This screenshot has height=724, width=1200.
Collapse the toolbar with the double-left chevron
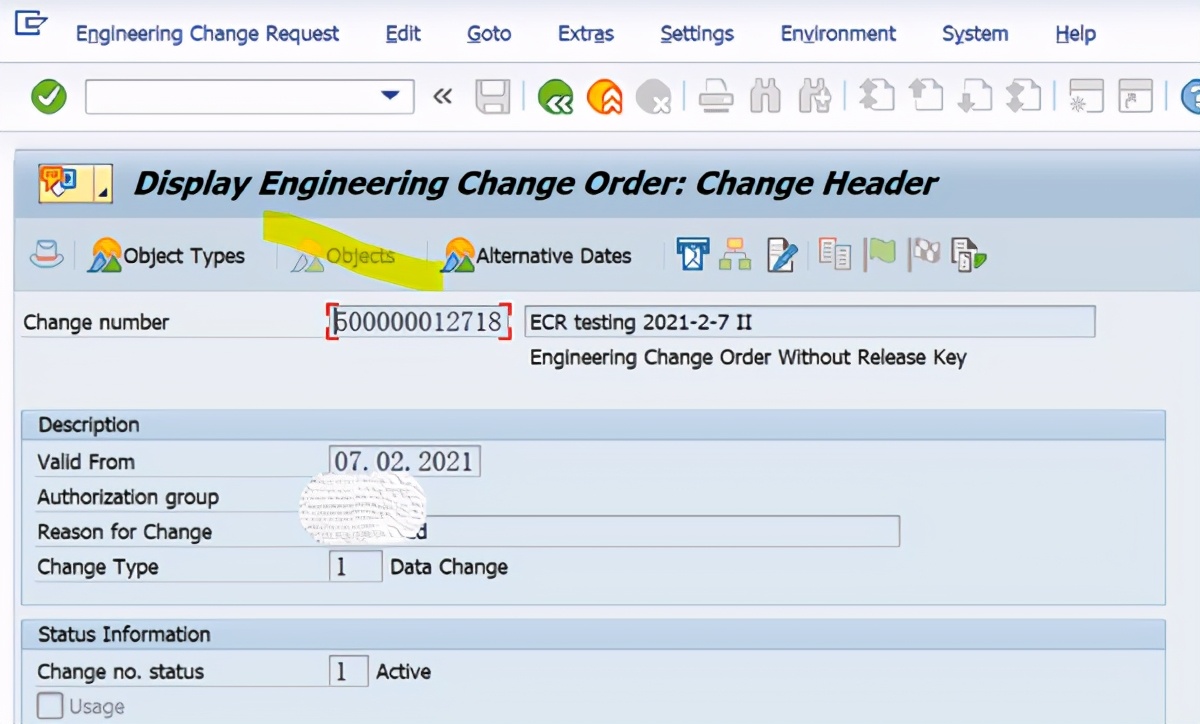point(443,96)
